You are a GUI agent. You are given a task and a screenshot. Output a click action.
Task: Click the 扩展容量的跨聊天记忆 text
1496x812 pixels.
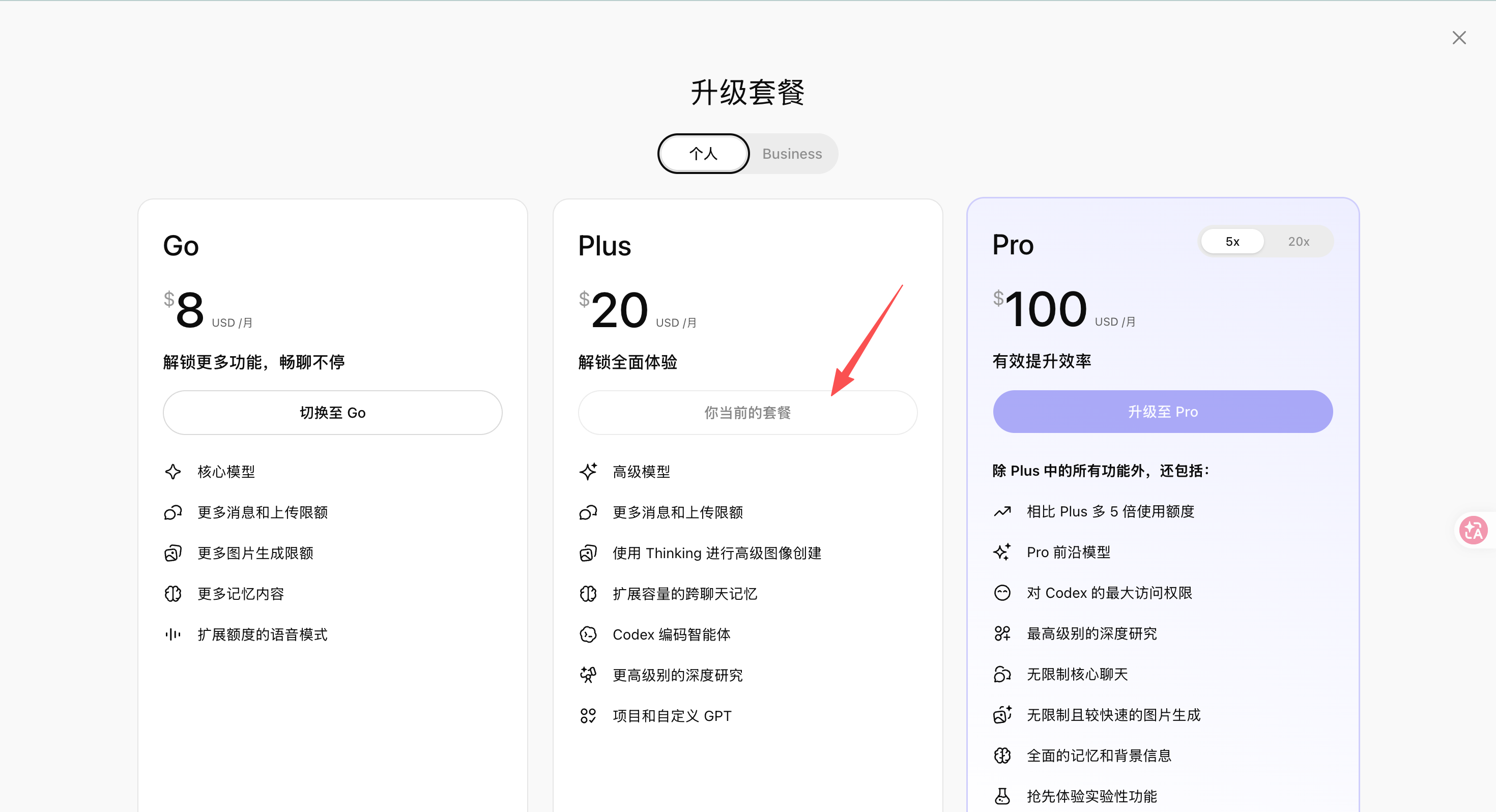[x=685, y=594]
